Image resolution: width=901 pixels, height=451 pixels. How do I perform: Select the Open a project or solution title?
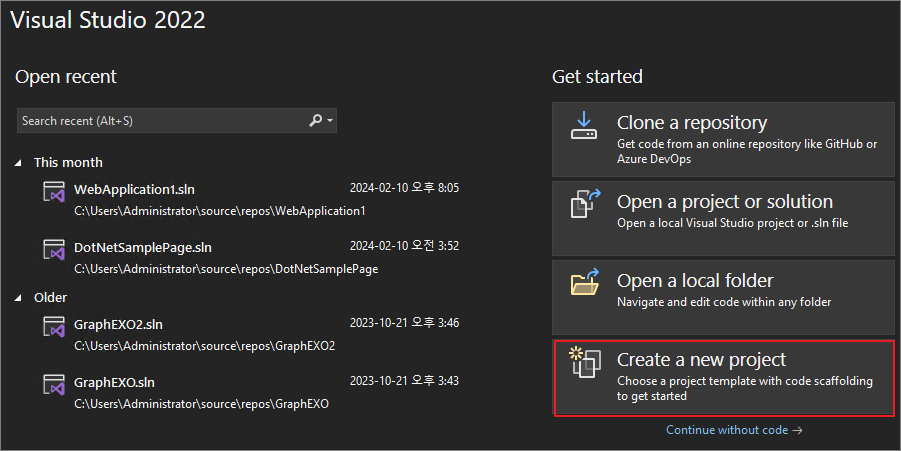click(725, 202)
